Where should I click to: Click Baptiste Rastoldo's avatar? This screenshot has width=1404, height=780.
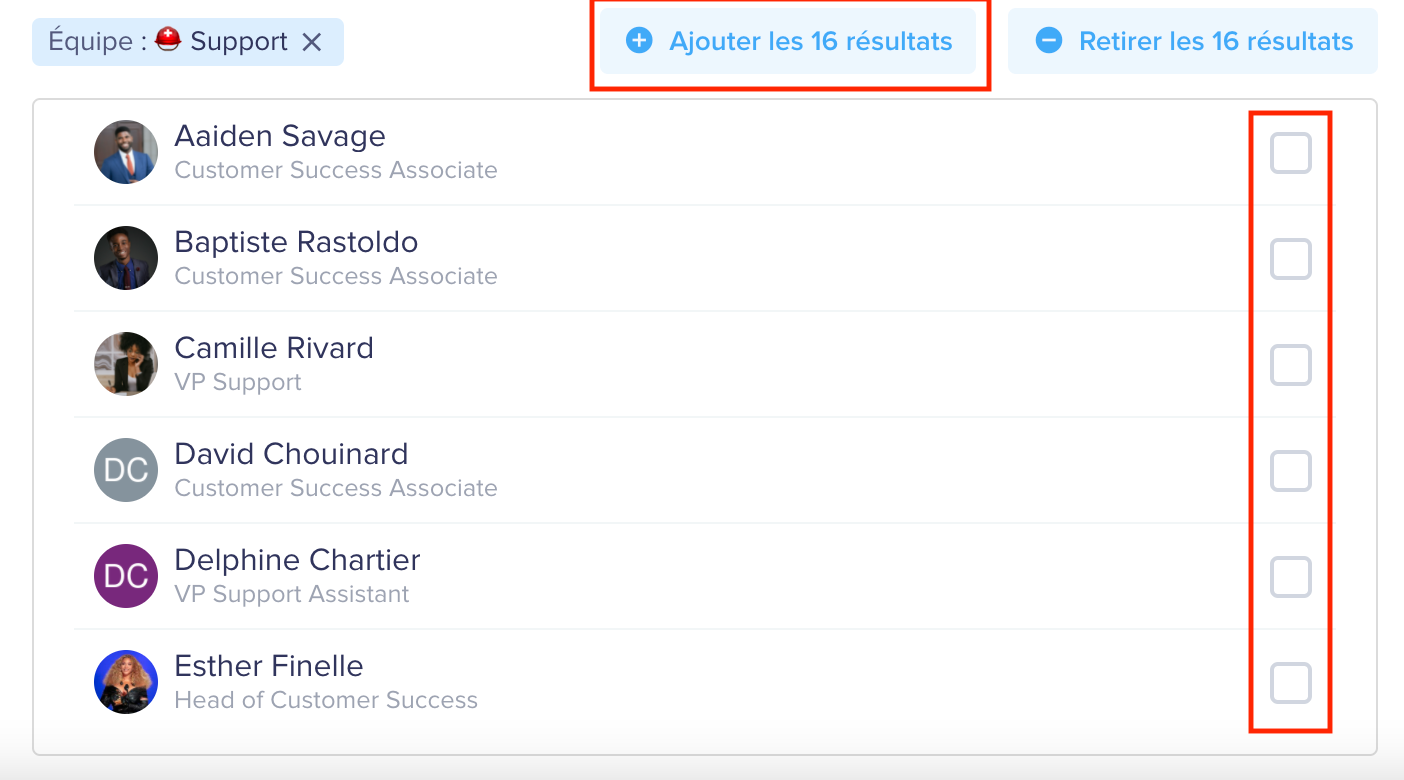[126, 258]
